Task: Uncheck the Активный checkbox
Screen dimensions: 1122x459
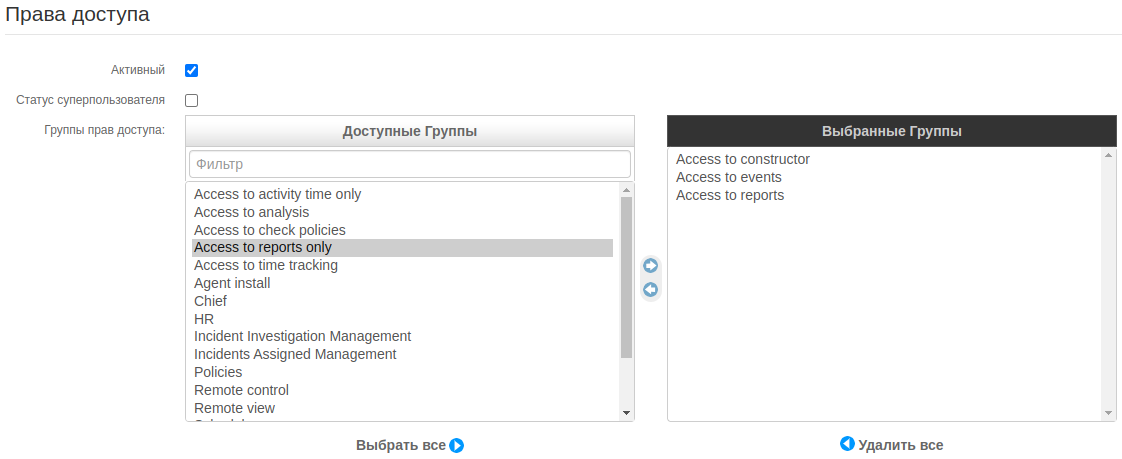Action: (x=192, y=70)
